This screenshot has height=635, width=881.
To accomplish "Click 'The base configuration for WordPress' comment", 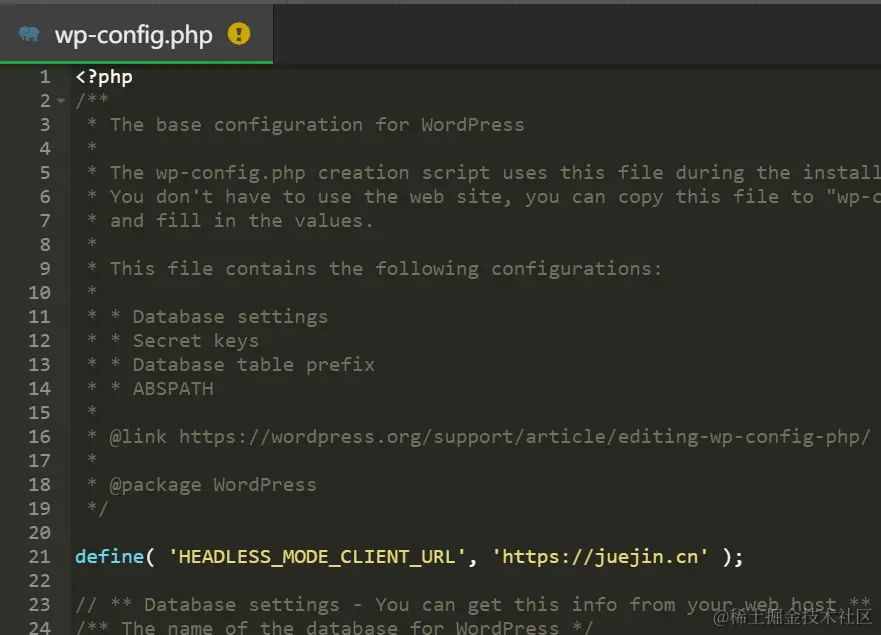I will 317,125.
